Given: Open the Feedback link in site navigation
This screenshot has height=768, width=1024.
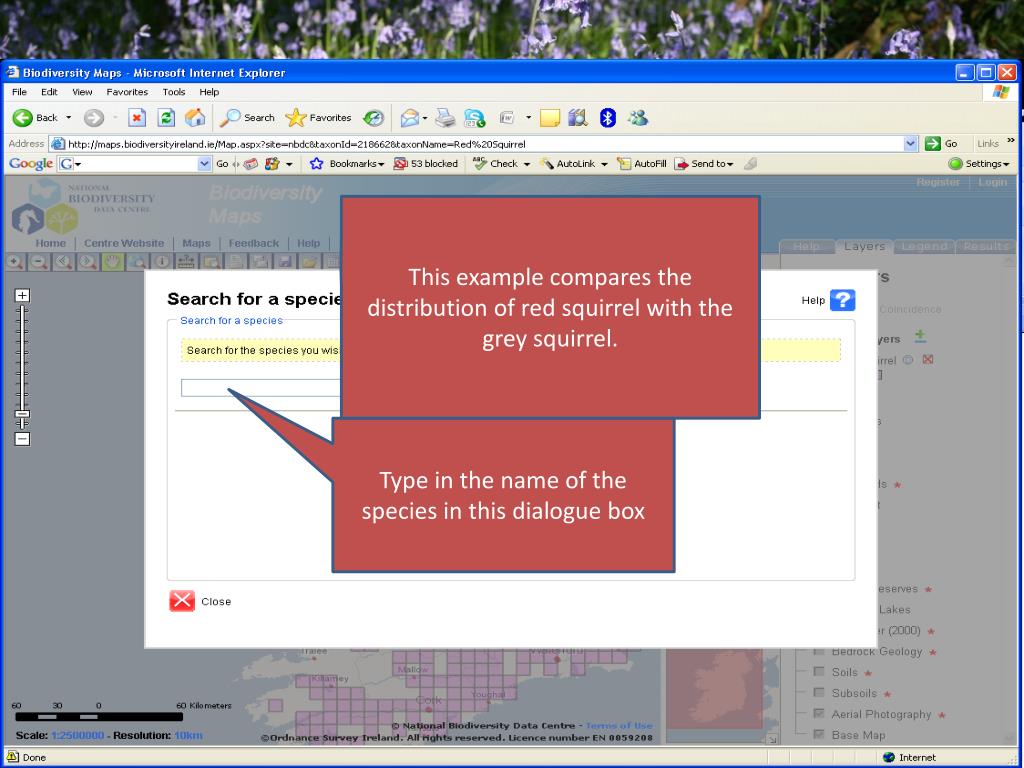Looking at the screenshot, I should [253, 243].
